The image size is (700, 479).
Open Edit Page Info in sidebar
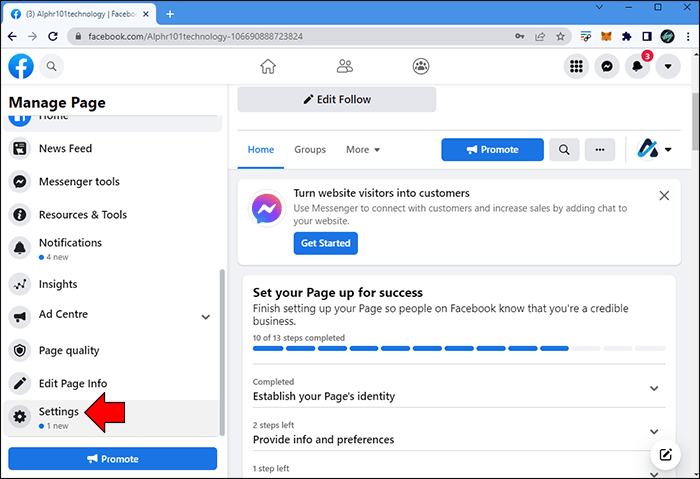pos(112,383)
